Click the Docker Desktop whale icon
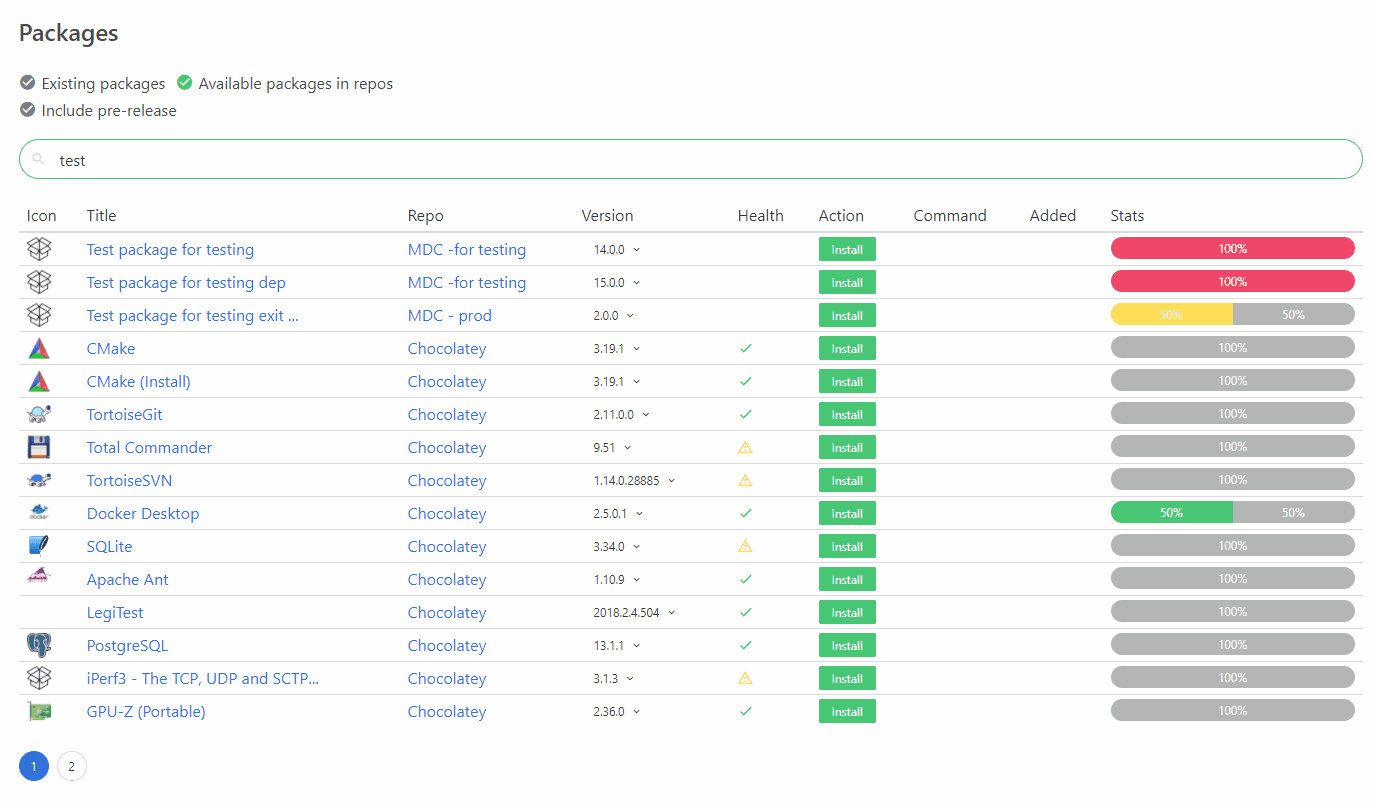The width and height of the screenshot is (1375, 807). (x=39, y=513)
